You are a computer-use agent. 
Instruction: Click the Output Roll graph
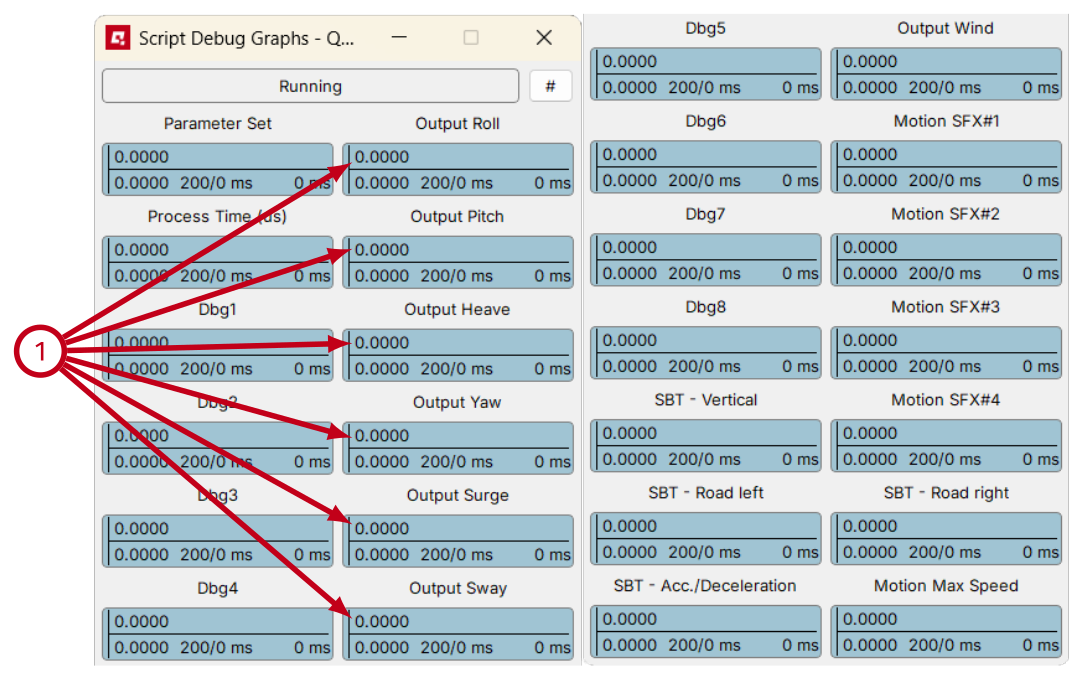[x=459, y=169]
